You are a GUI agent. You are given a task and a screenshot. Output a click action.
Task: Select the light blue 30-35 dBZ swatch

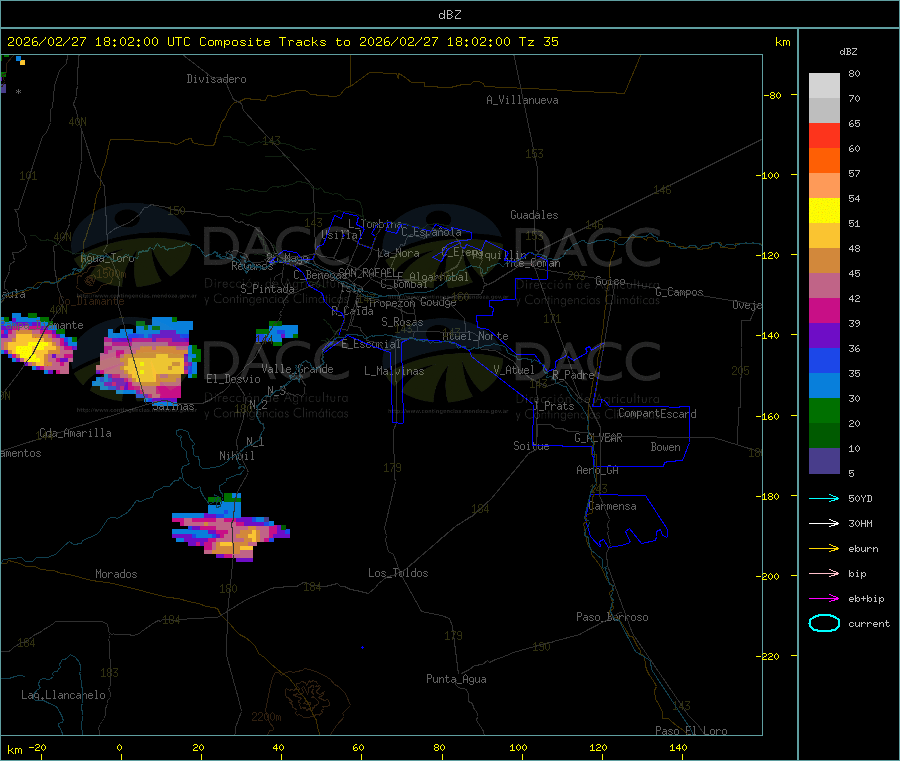coord(824,386)
